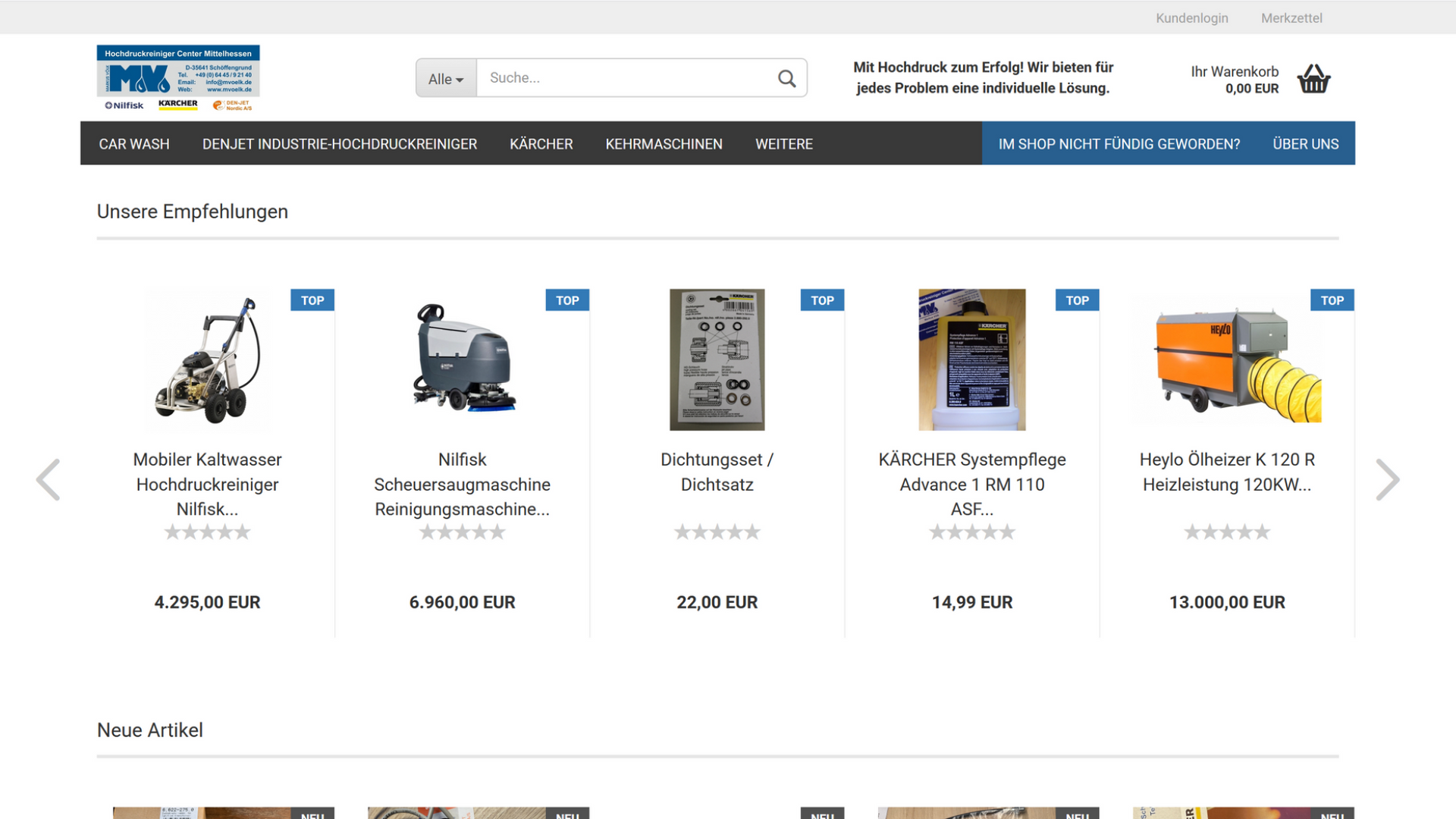Click the Unsere Empfehlungen heading
Image resolution: width=1456 pixels, height=819 pixels.
pos(193,212)
